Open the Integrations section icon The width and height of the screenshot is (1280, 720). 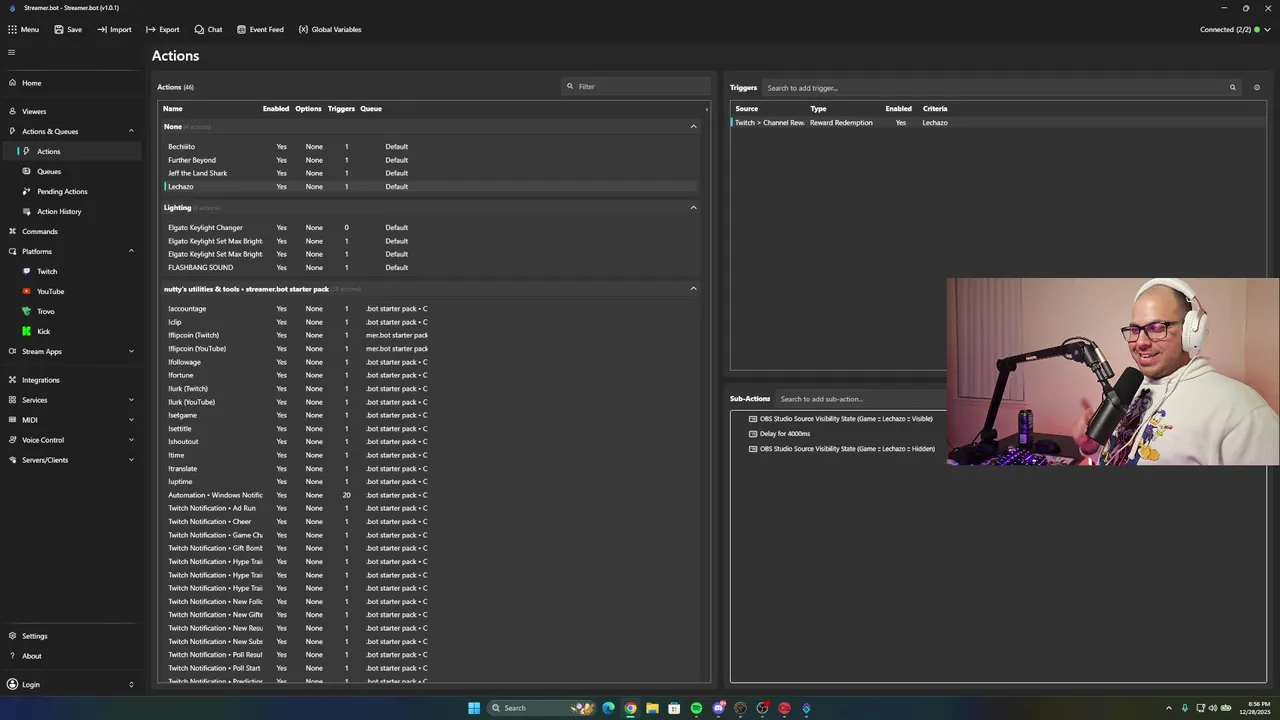tap(12, 380)
